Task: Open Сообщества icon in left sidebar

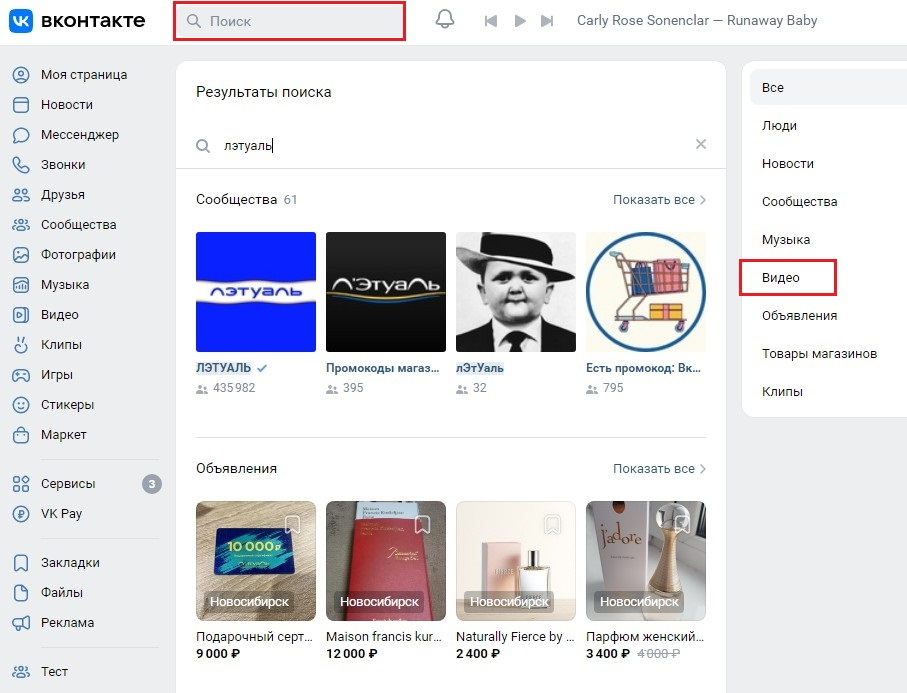Action: click(21, 224)
